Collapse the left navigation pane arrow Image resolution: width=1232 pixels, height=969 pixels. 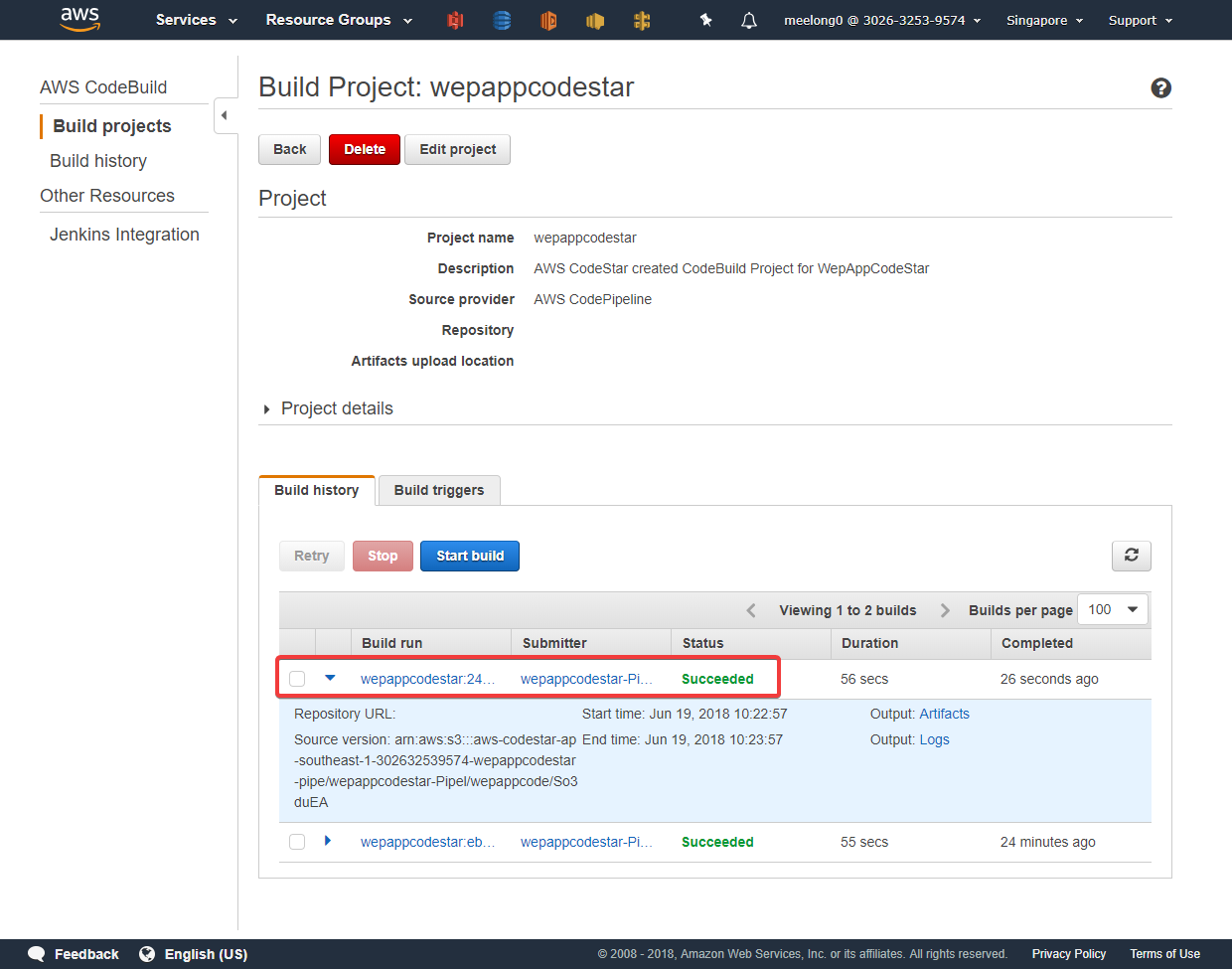[x=225, y=115]
